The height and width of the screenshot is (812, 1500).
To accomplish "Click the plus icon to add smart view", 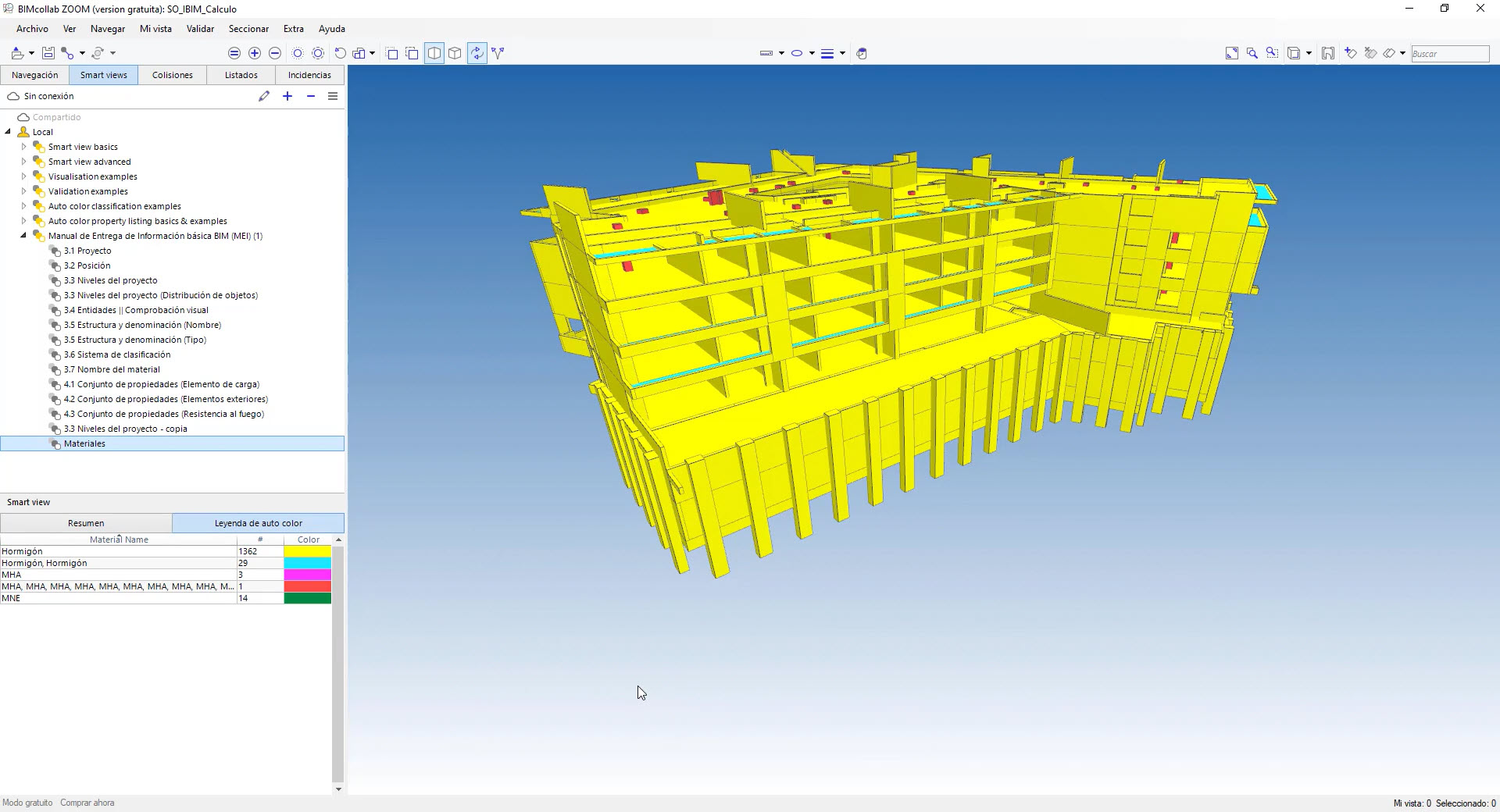I will click(287, 96).
